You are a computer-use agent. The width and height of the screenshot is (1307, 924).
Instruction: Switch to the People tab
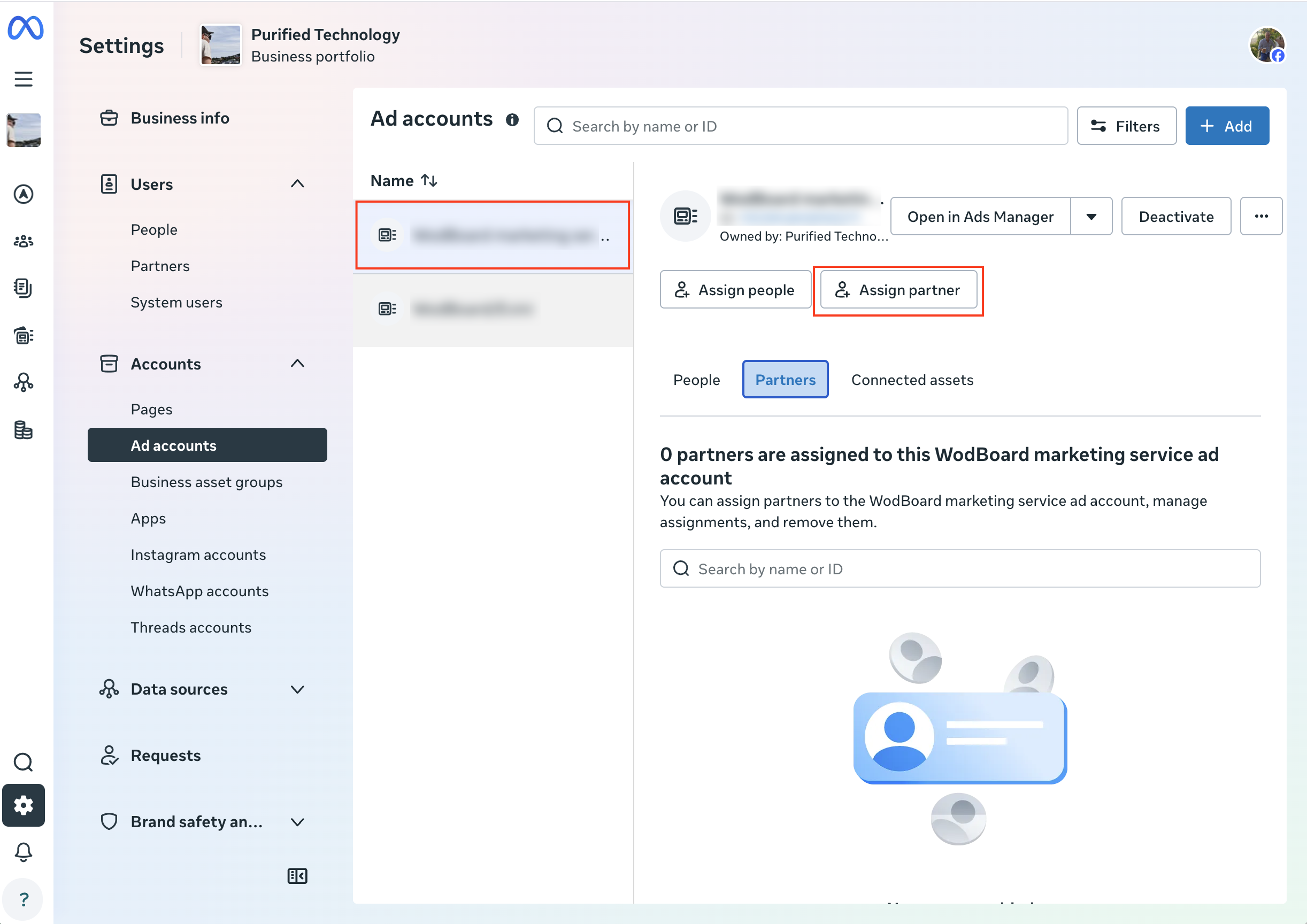click(x=696, y=380)
